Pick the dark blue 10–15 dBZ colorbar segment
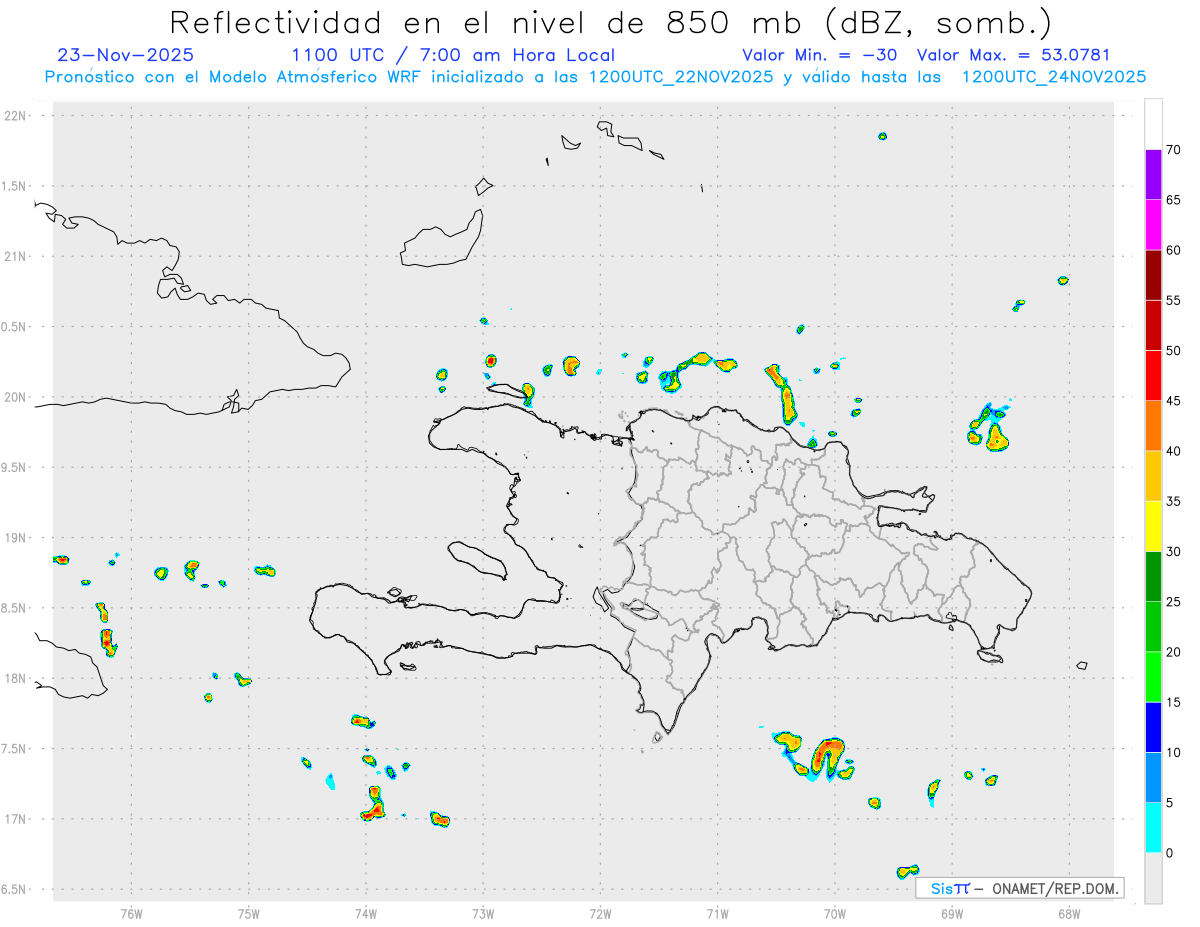This screenshot has height=927, width=1200. (1153, 727)
